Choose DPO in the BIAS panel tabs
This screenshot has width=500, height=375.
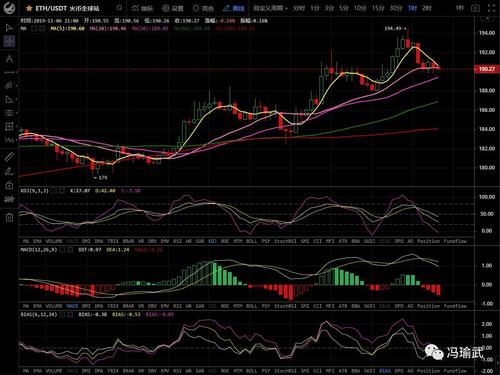pyautogui.click(x=399, y=371)
